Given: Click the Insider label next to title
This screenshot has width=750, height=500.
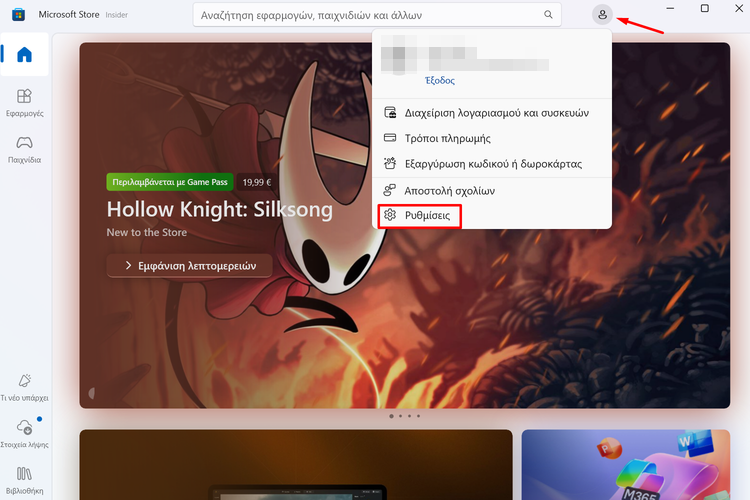Looking at the screenshot, I should 117,15.
